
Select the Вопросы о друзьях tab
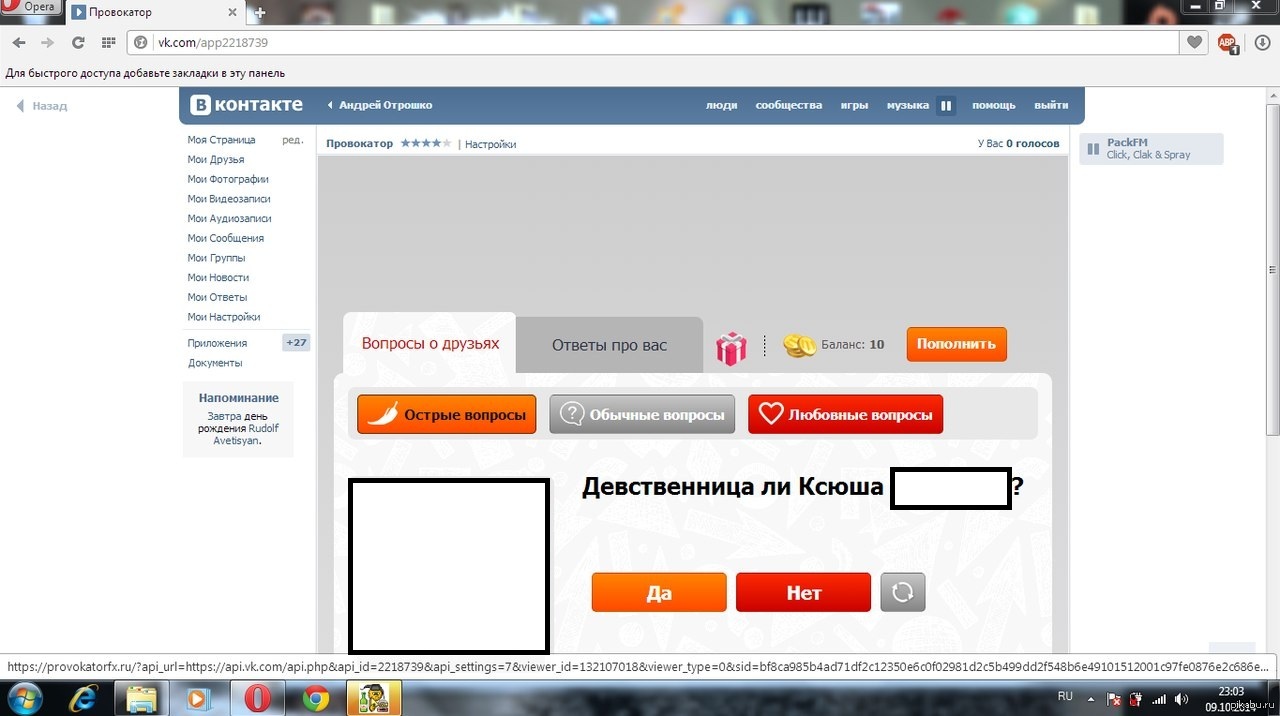click(430, 343)
